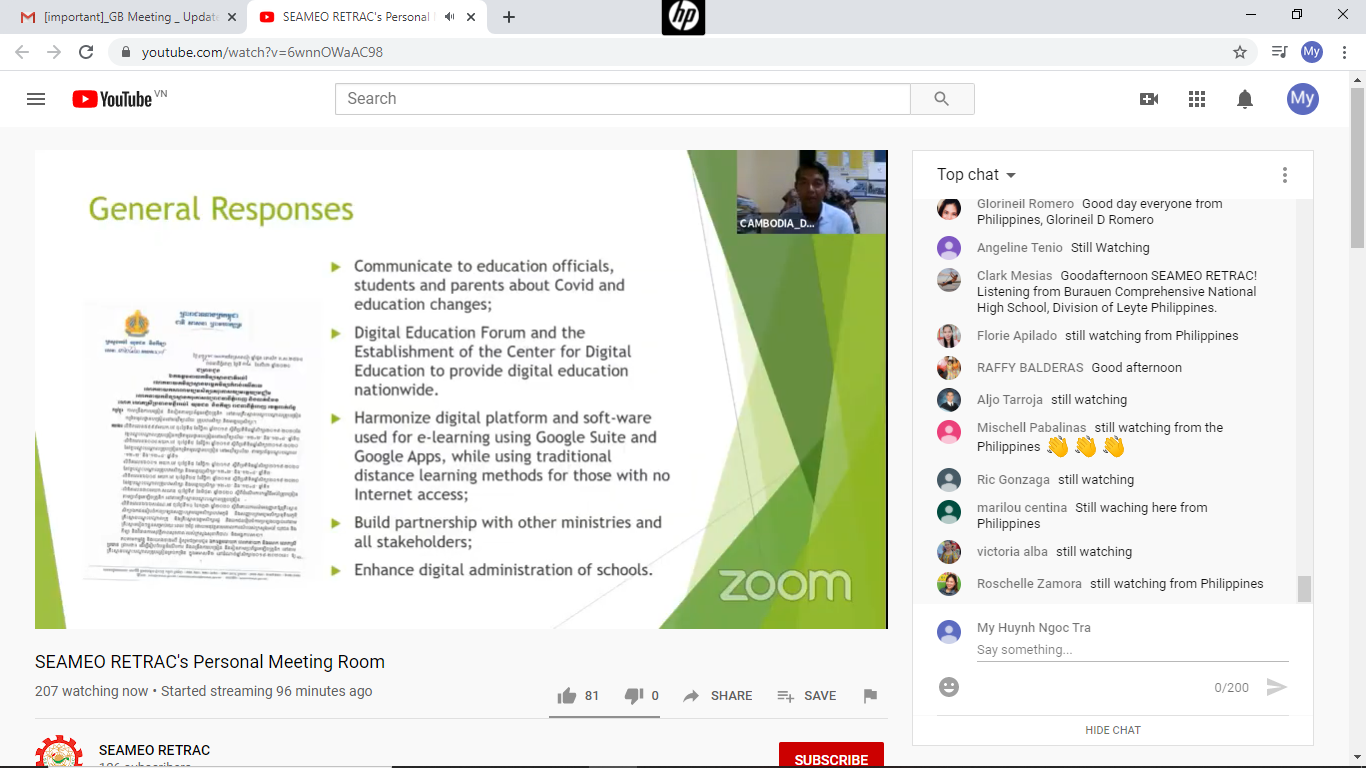Open SEAMEO RETRAC channel avatar

pyautogui.click(x=59, y=752)
